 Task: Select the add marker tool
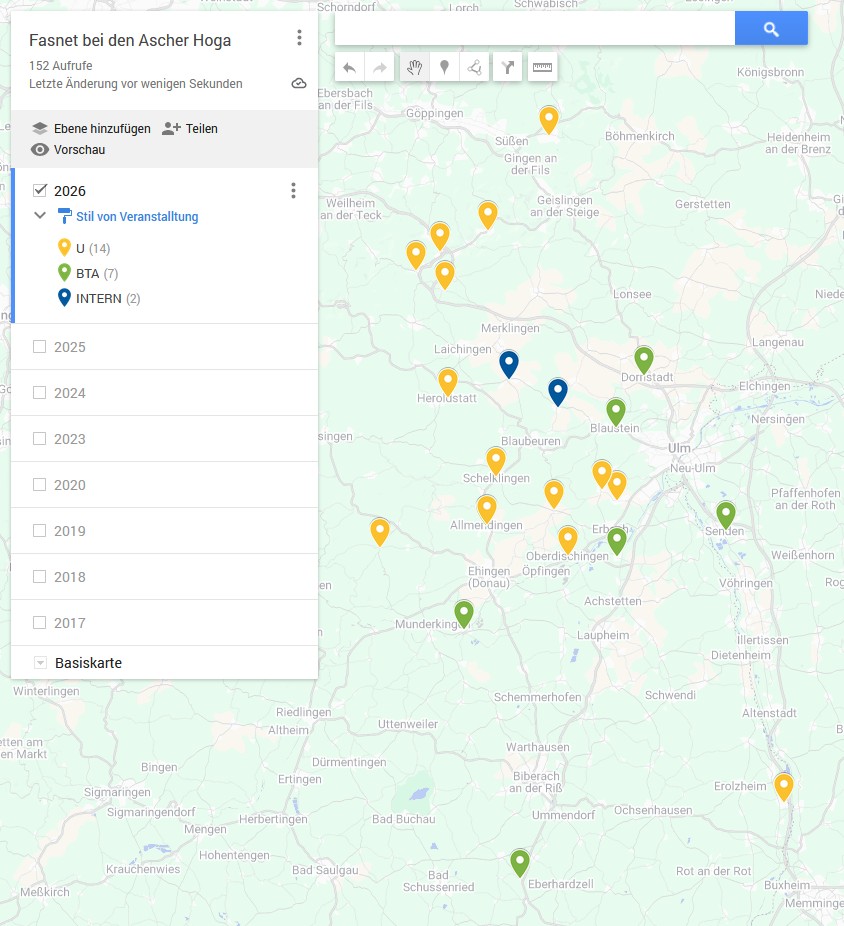[445, 68]
